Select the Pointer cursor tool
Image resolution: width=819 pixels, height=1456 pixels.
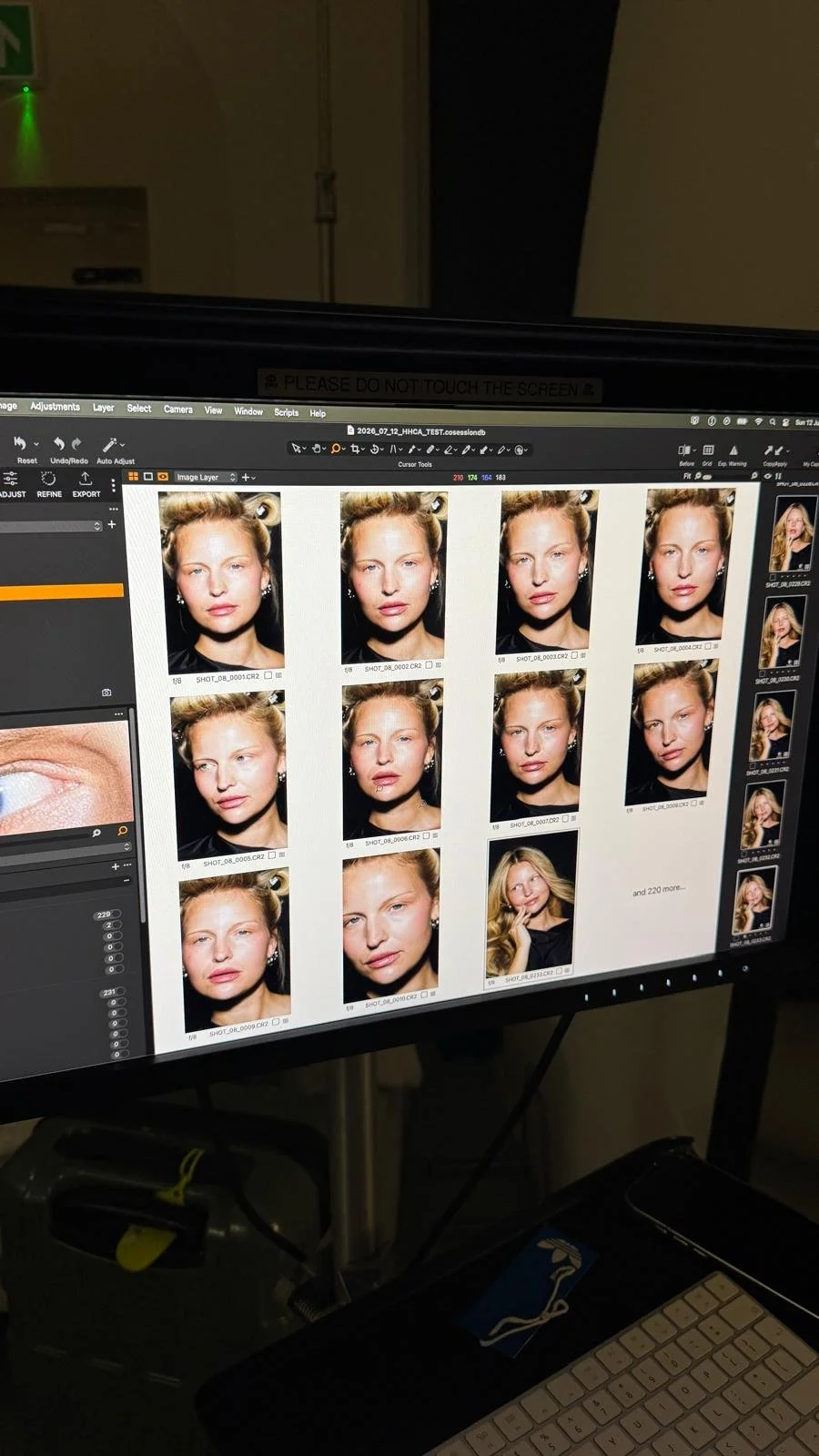click(296, 449)
